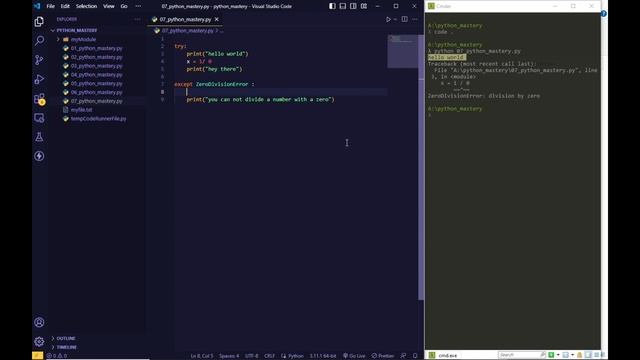Viewport: 640px width, 360px height.
Task: Split the editor right
Action: [x=404, y=19]
